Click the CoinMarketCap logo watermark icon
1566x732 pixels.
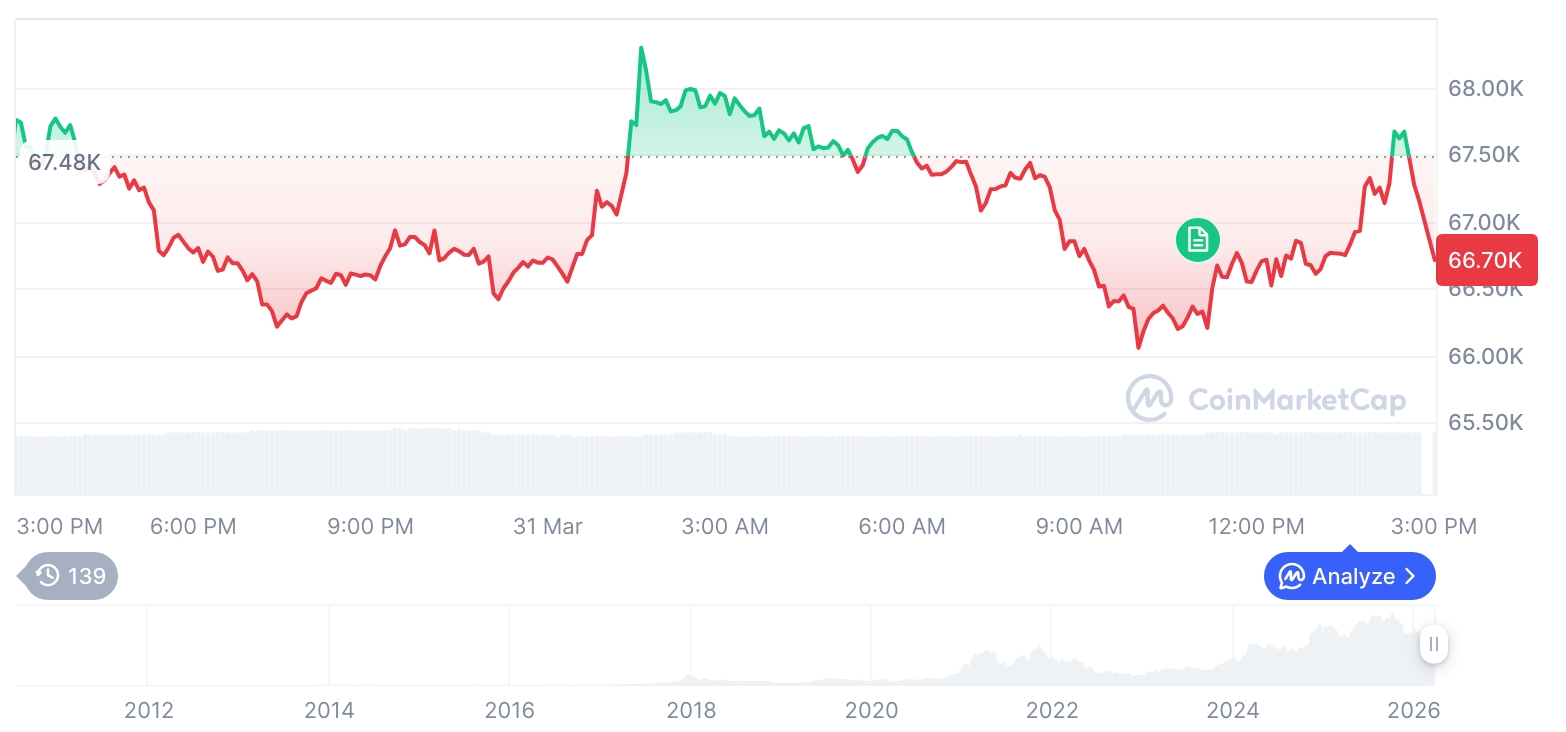pos(1149,398)
